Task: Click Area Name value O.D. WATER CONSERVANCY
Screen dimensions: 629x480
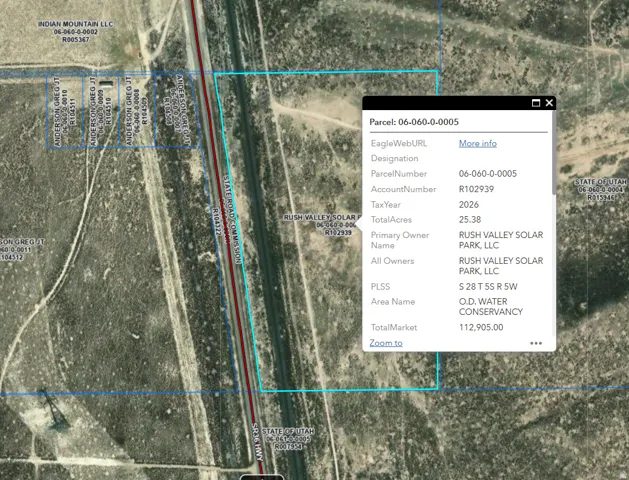Action: pos(491,307)
